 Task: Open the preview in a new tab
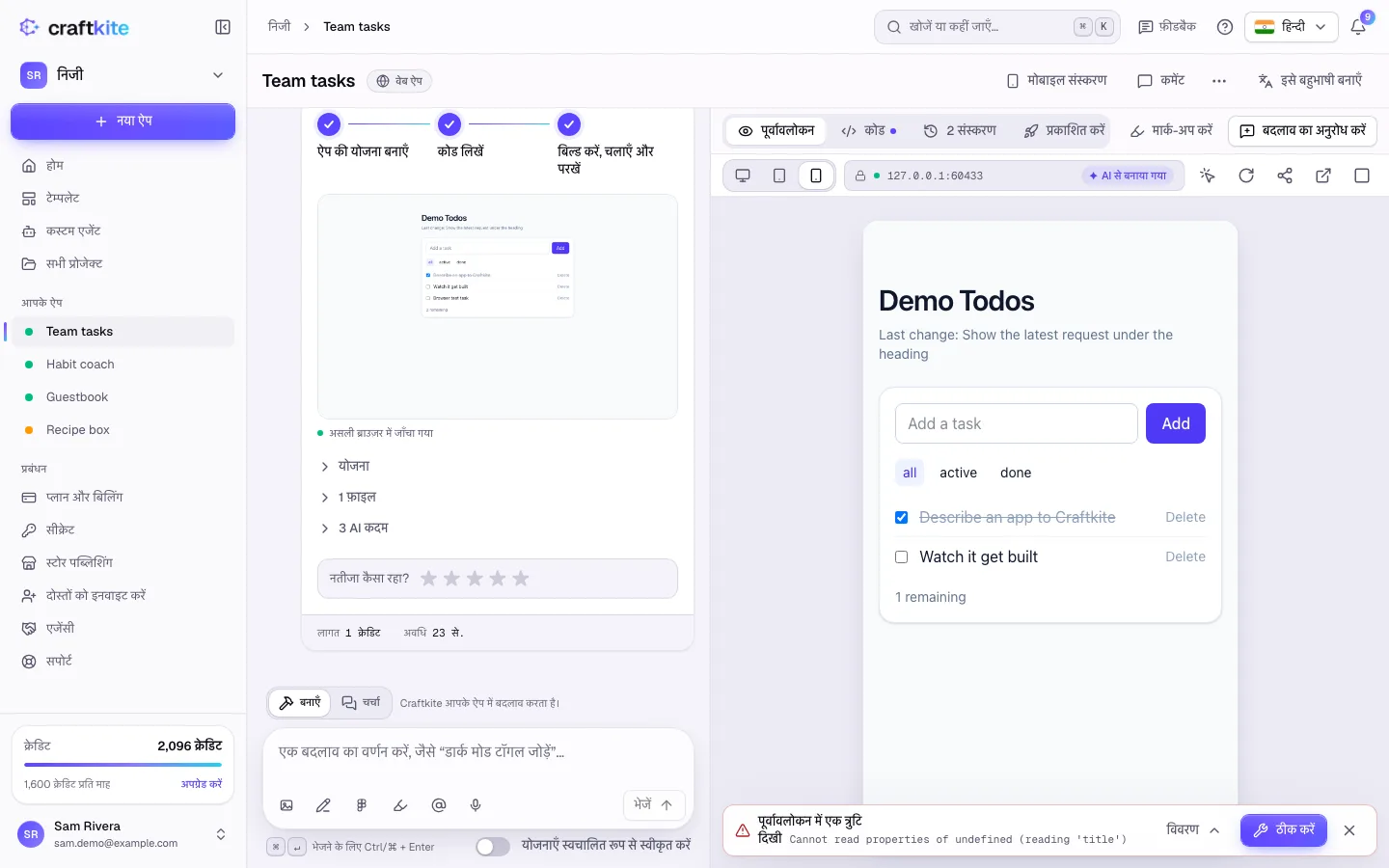[x=1323, y=176]
